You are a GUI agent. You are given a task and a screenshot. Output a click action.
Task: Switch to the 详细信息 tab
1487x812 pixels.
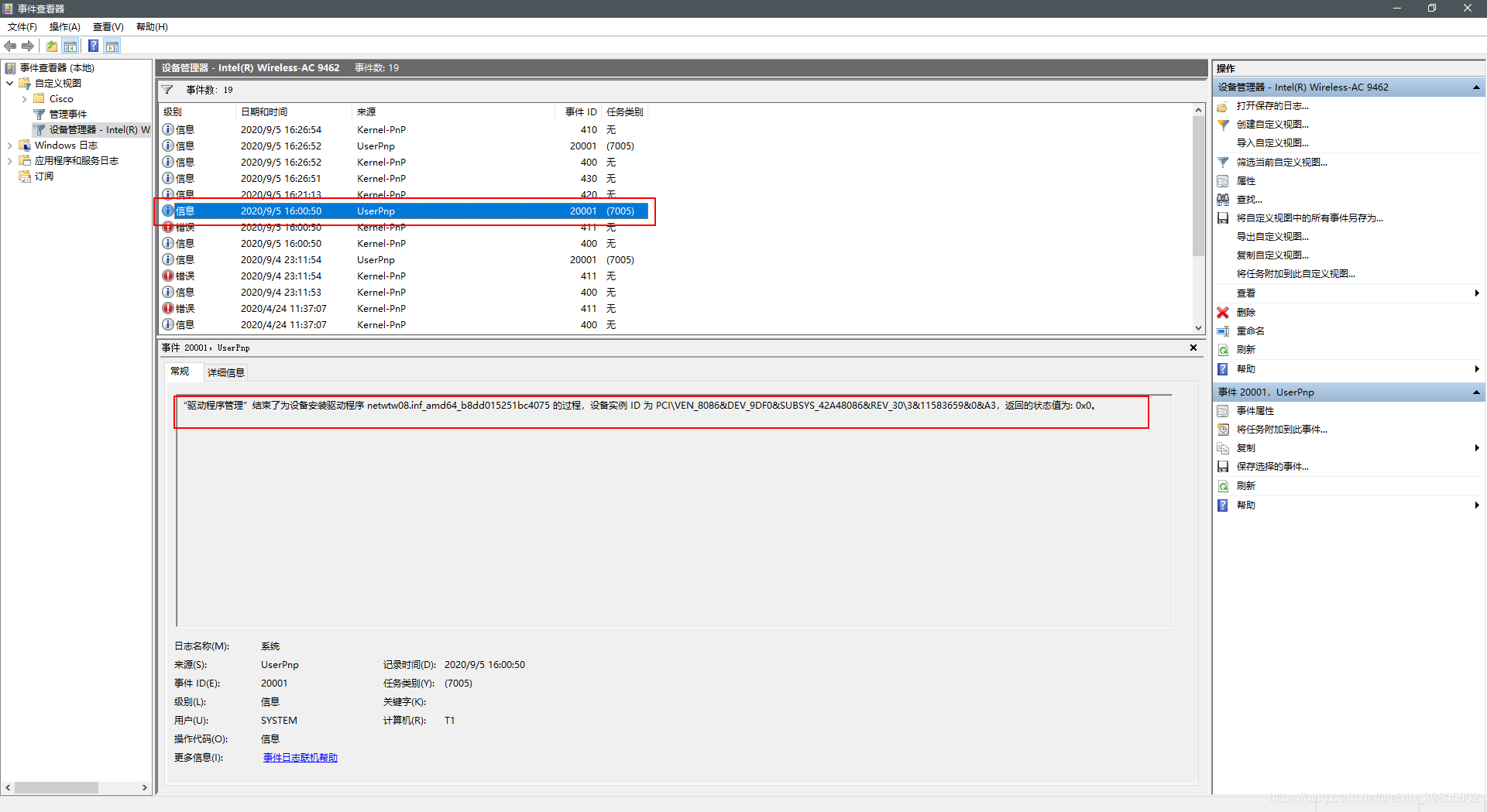click(225, 373)
